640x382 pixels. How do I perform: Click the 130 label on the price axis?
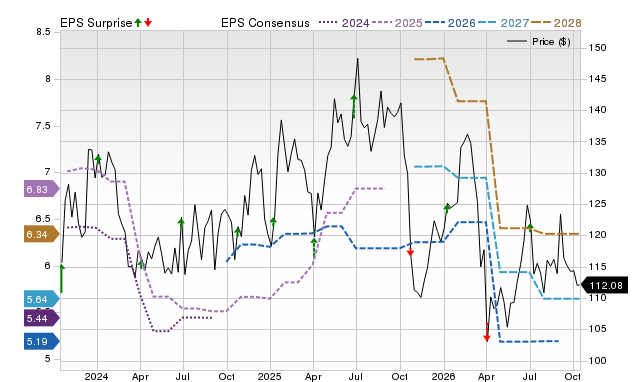(x=598, y=173)
